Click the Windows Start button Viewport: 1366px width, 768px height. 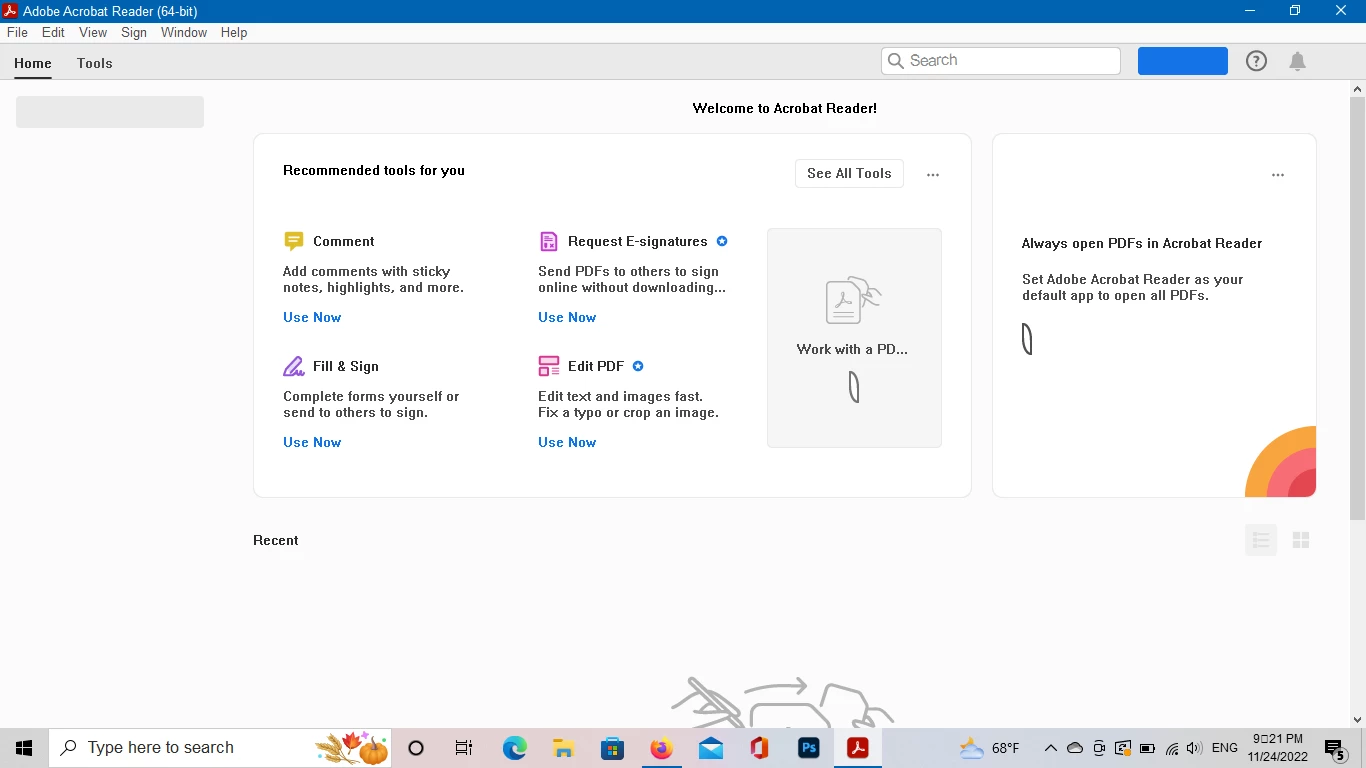click(x=24, y=748)
